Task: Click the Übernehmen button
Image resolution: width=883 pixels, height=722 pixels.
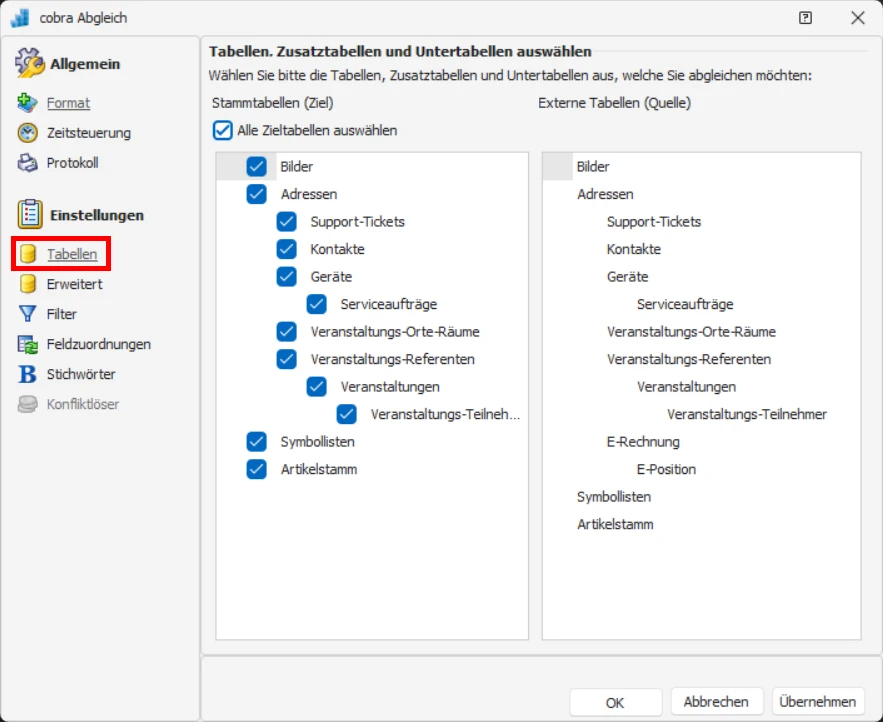Action: click(817, 702)
